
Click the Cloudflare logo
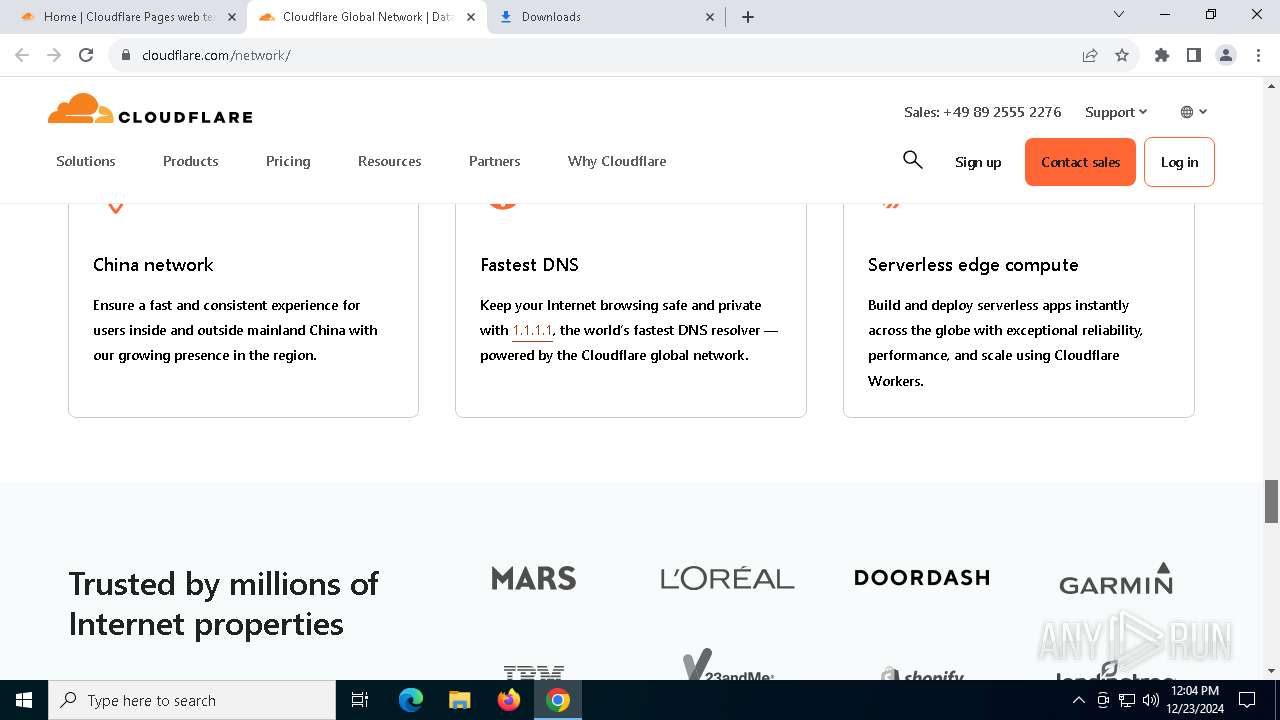(x=150, y=109)
